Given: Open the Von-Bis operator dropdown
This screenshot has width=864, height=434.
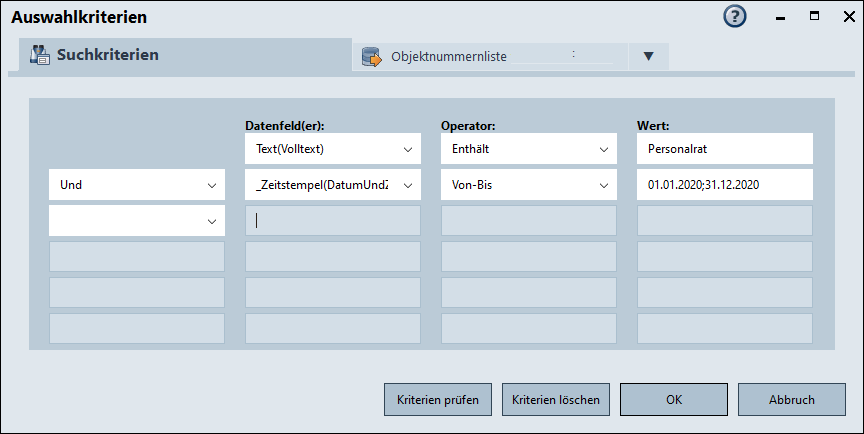Looking at the screenshot, I should click(528, 185).
